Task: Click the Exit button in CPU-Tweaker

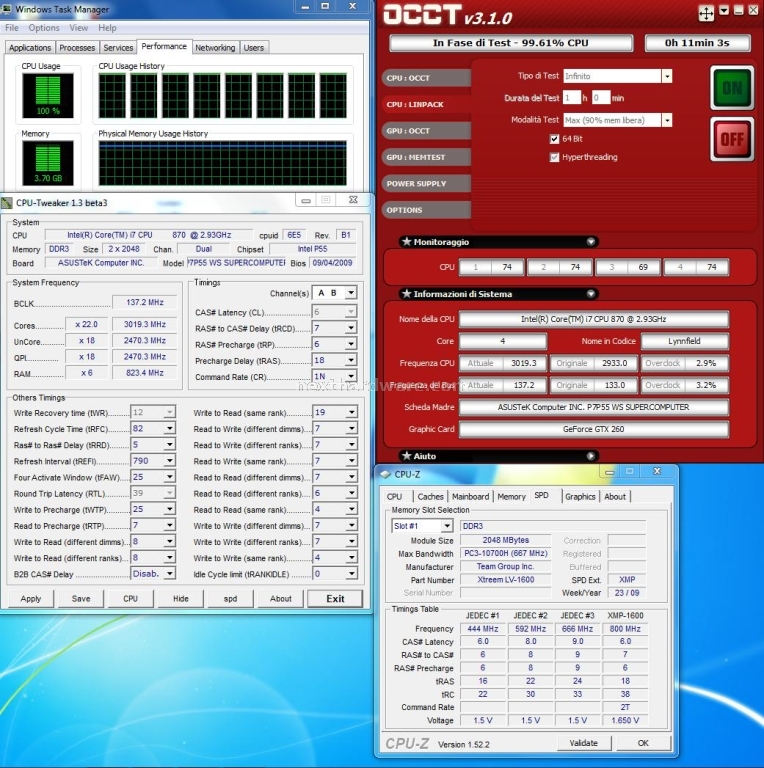Action: (x=335, y=599)
